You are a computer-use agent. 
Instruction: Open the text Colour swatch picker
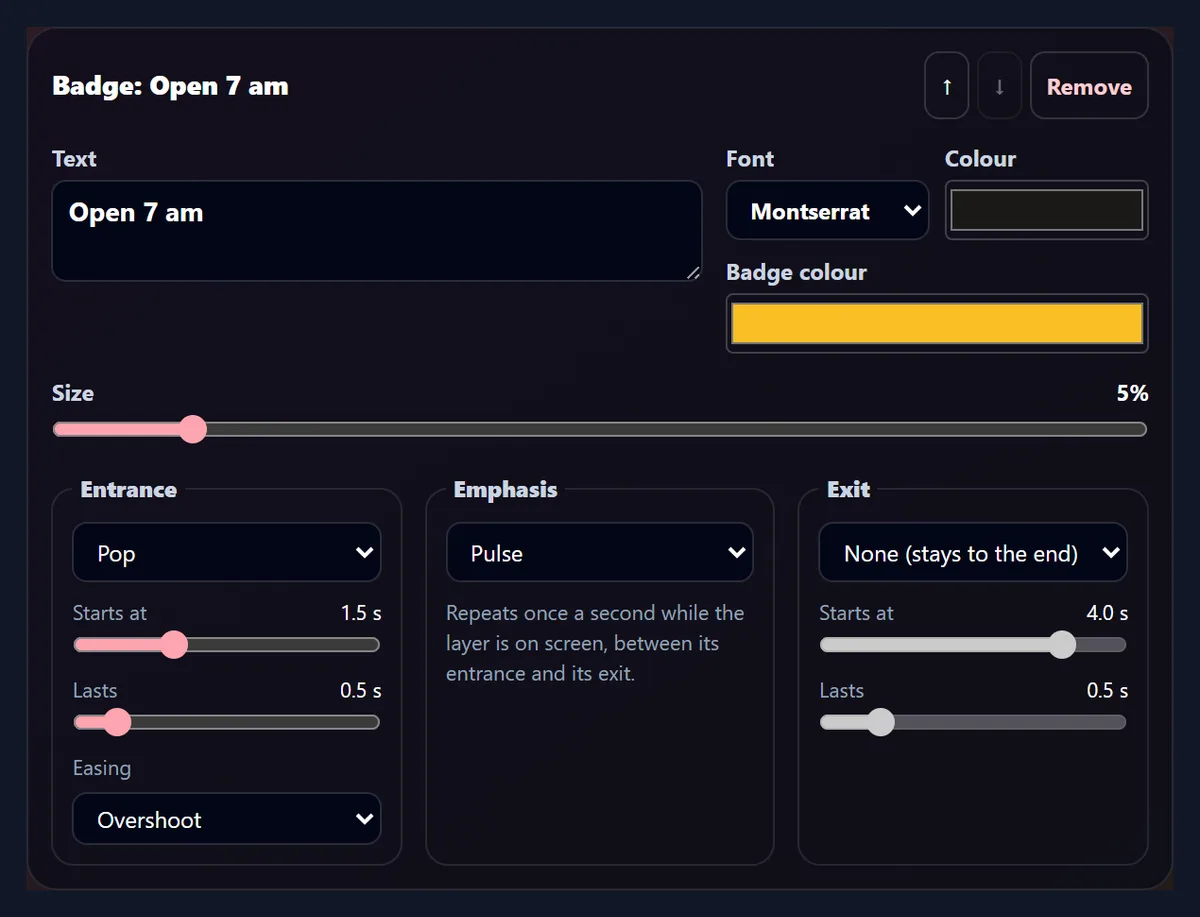(x=1046, y=210)
